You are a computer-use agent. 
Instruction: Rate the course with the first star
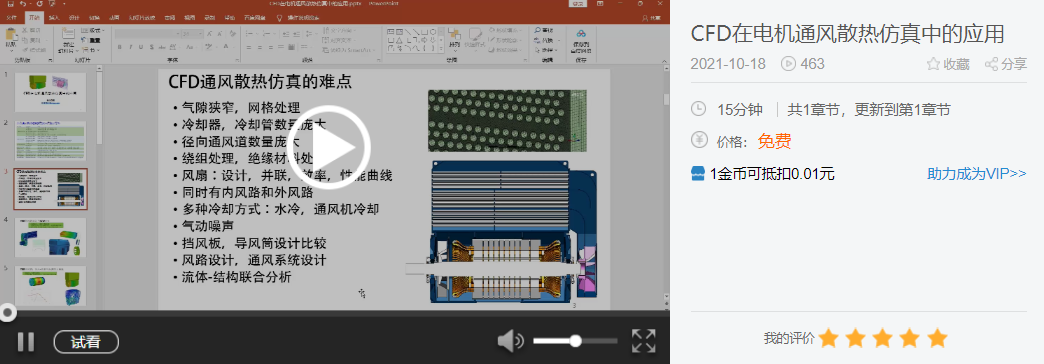[x=828, y=338]
